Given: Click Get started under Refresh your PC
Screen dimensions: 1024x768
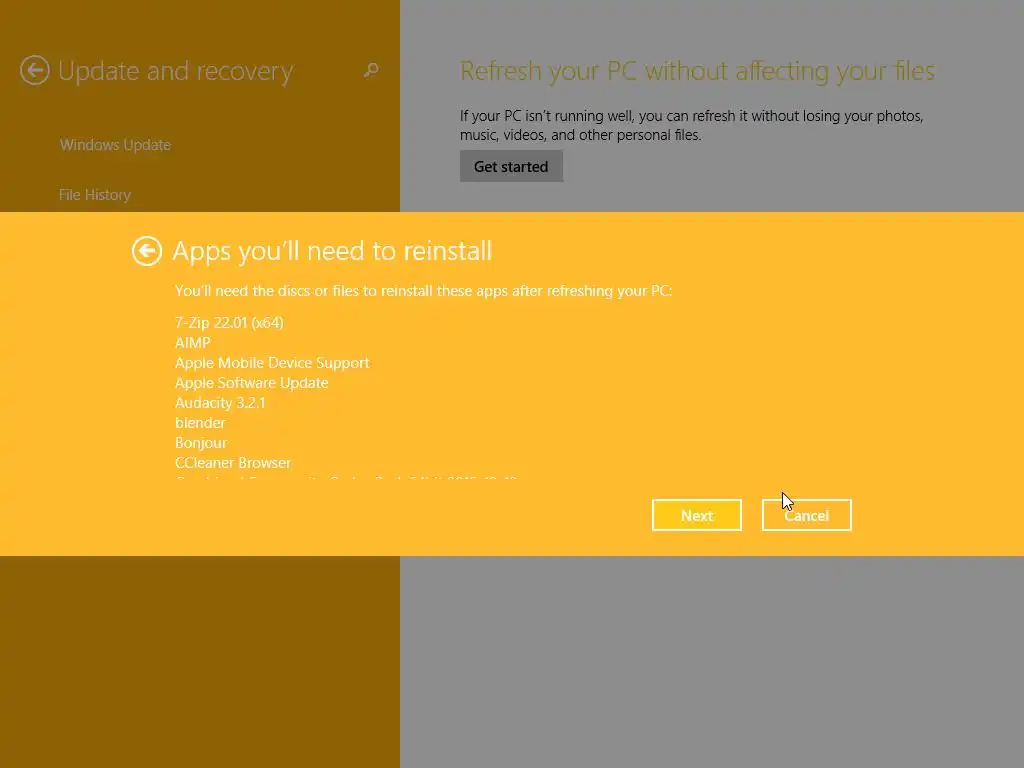Looking at the screenshot, I should [511, 167].
